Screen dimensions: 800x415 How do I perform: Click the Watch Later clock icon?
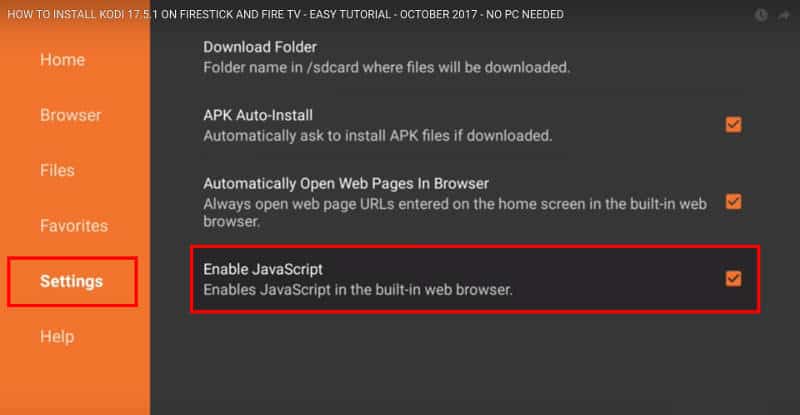[x=761, y=15]
